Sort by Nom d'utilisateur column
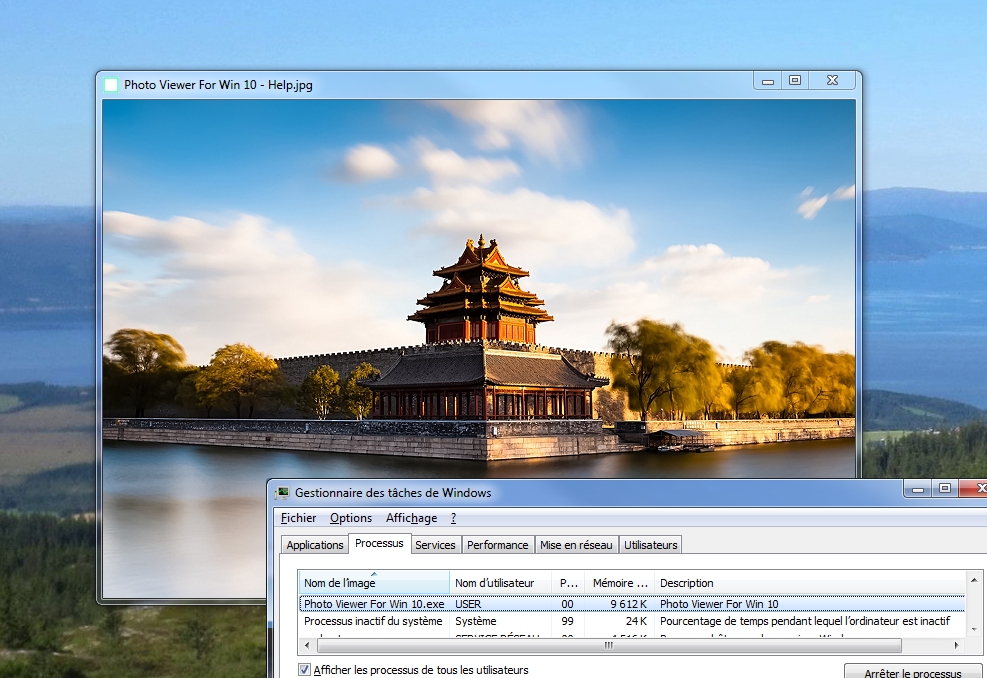Screen dimensions: 987x678 coord(500,582)
